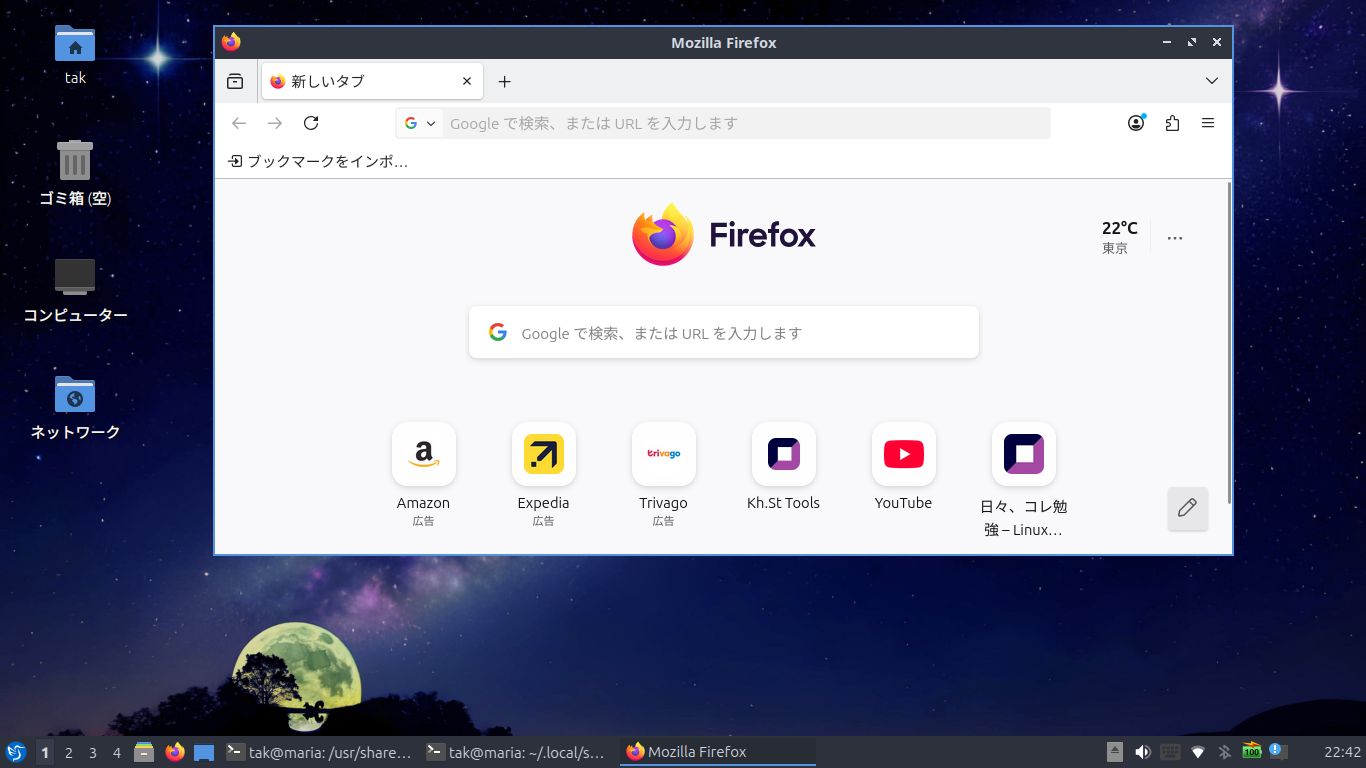Launch the Amazon sponsored shortcut
Image resolution: width=1366 pixels, height=768 pixels.
coord(423,454)
